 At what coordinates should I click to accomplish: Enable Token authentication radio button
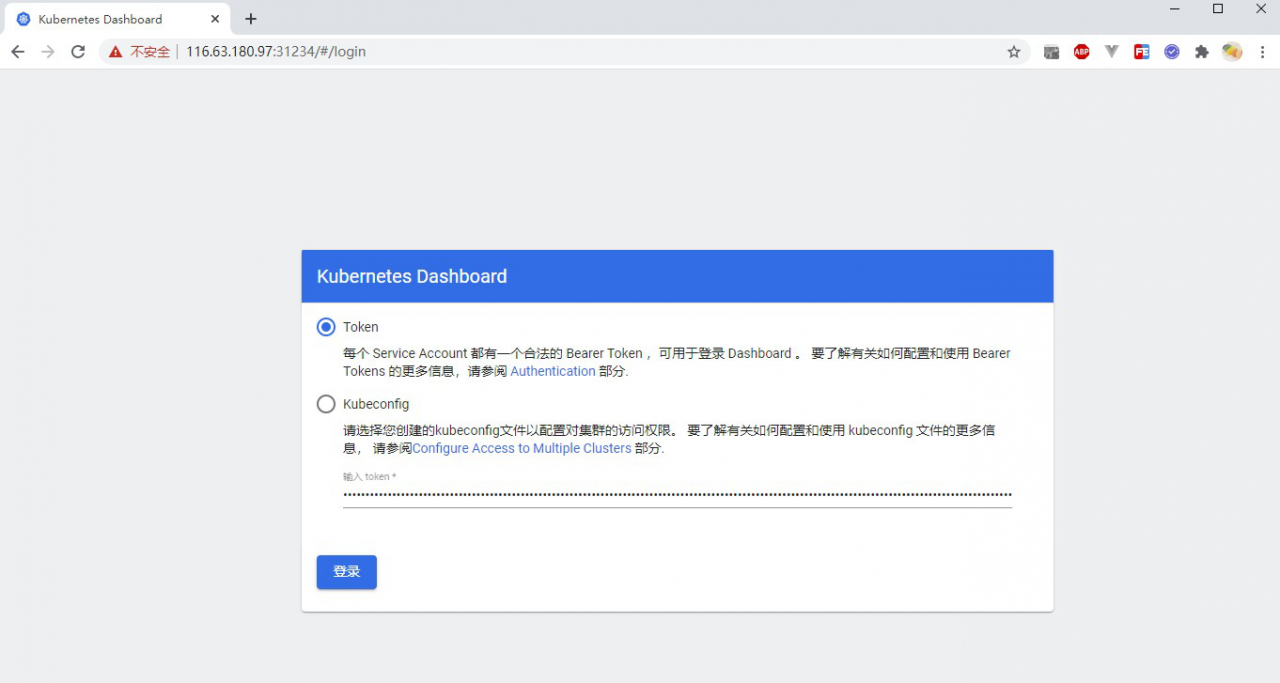click(x=325, y=327)
